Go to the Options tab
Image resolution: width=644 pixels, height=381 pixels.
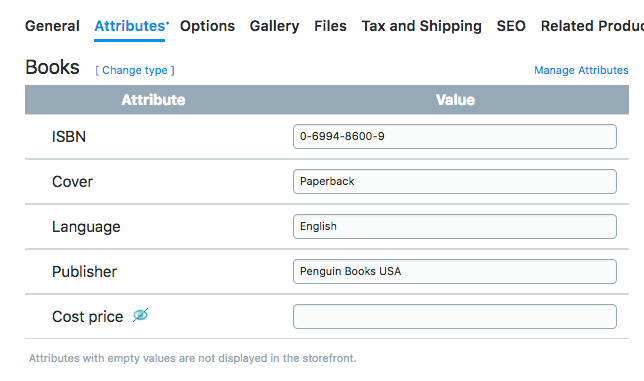coord(207,26)
